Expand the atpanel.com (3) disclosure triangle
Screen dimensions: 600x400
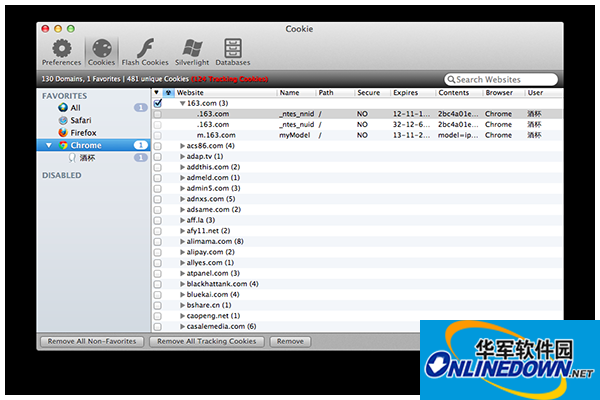tap(183, 273)
